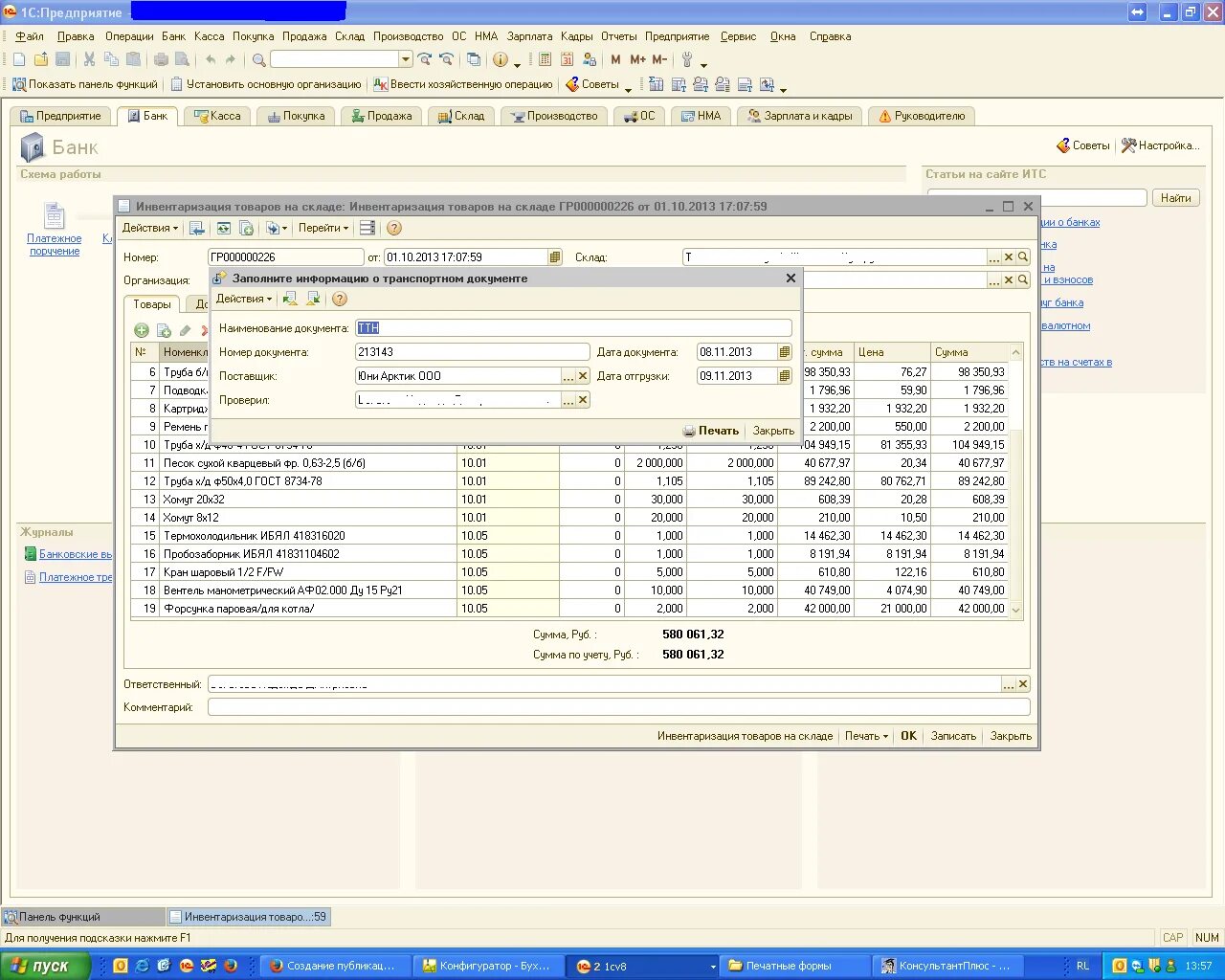Click the Undo arrow icon
The width and height of the screenshot is (1225, 980).
pyautogui.click(x=211, y=59)
